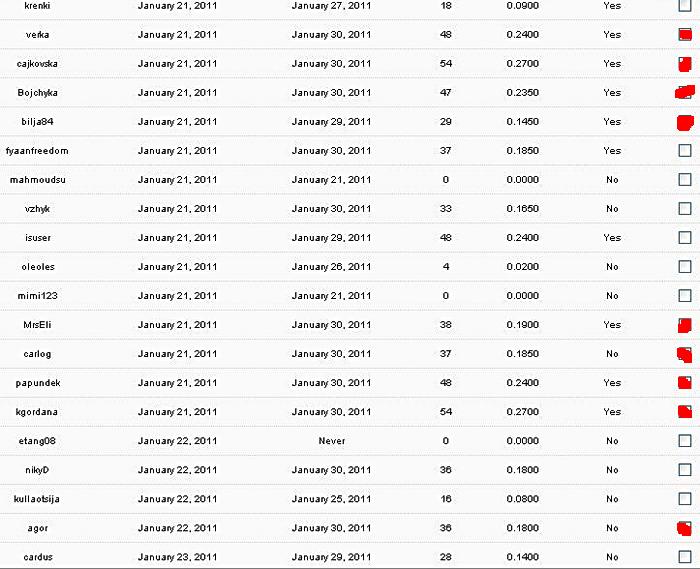The image size is (700, 569).
Task: Tick the nikyD row checkbox
Action: click(x=684, y=469)
